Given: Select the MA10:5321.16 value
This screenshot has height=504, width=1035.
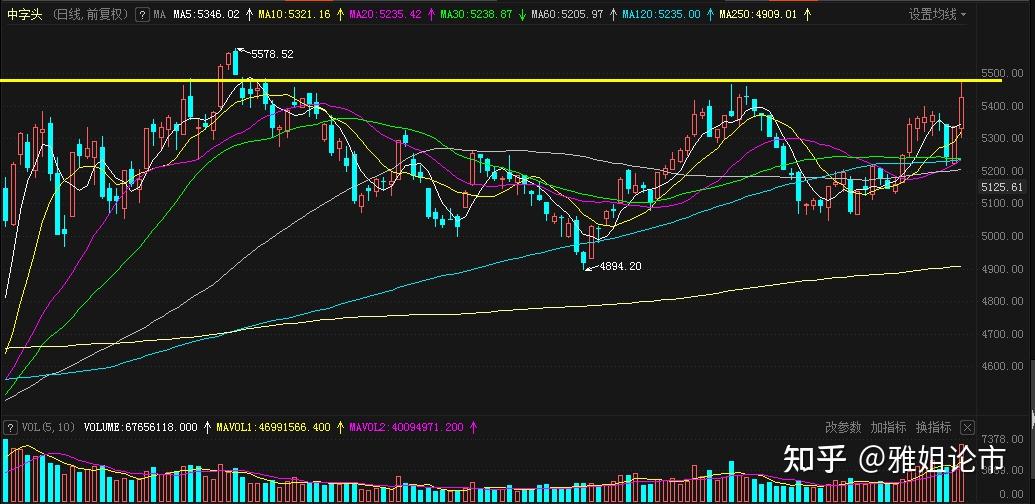Looking at the screenshot, I should [296, 14].
